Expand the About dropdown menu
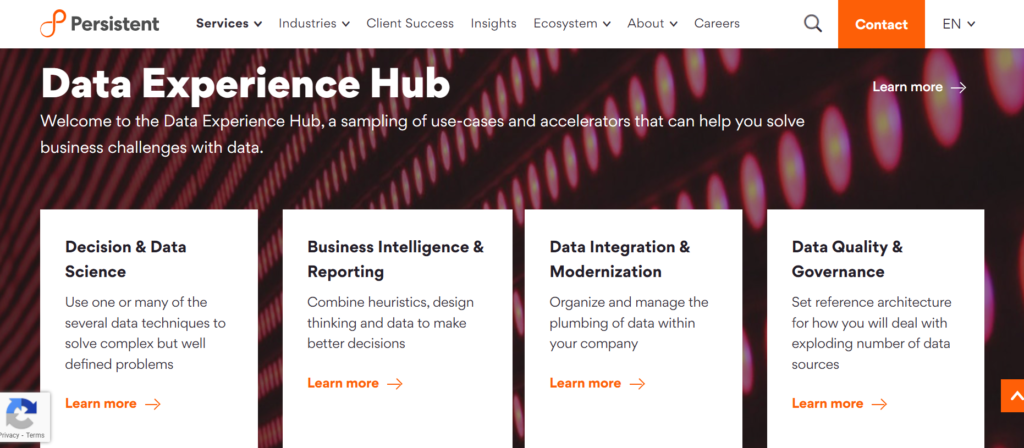 pyautogui.click(x=652, y=23)
